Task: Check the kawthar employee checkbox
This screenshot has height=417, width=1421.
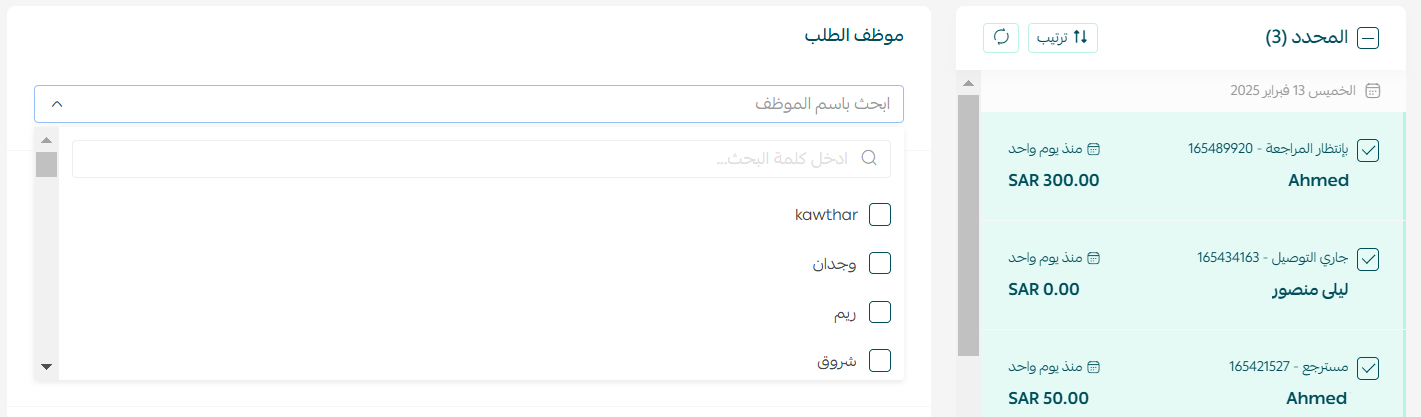Action: coord(880,215)
